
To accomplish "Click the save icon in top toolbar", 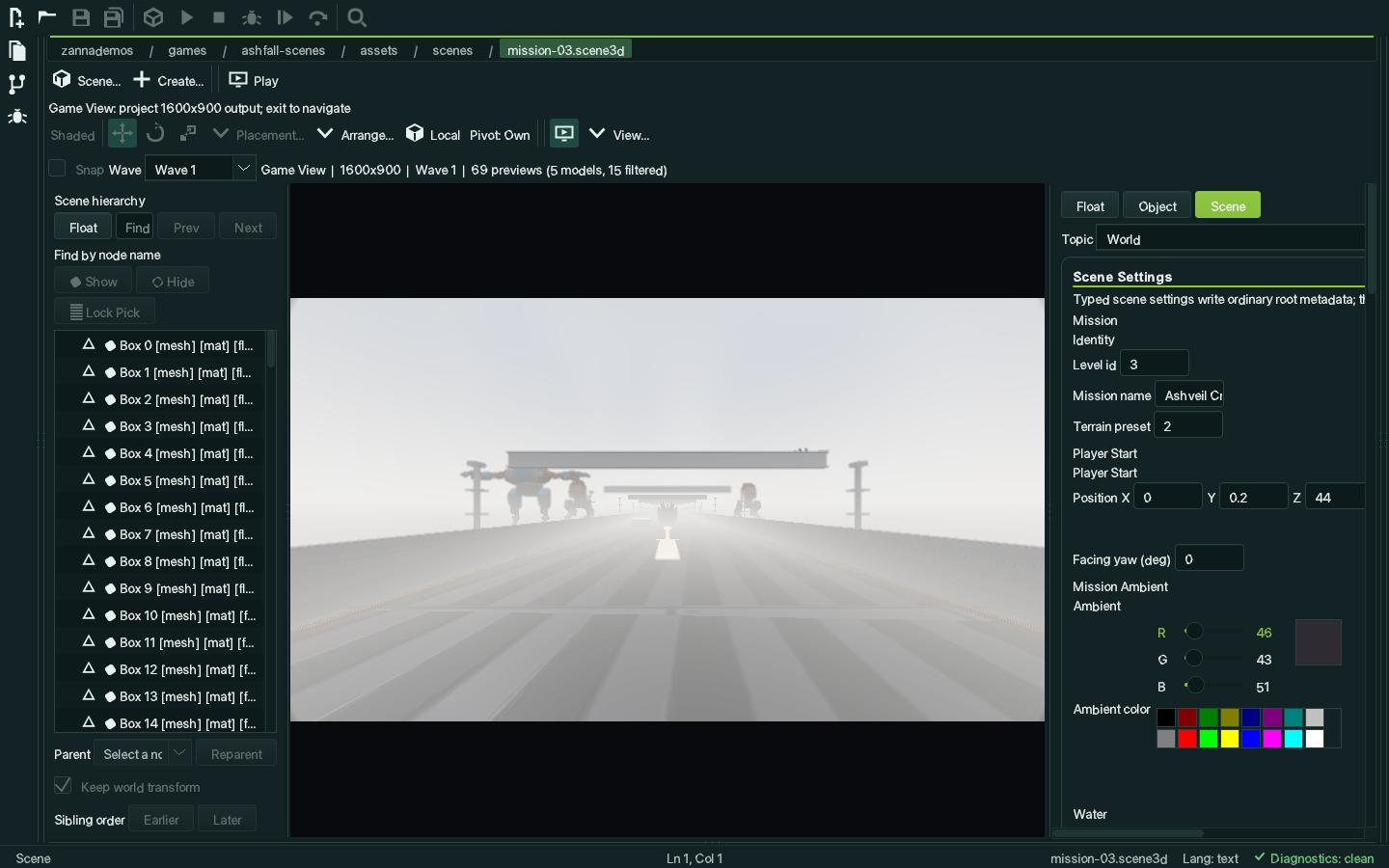I will 81,17.
